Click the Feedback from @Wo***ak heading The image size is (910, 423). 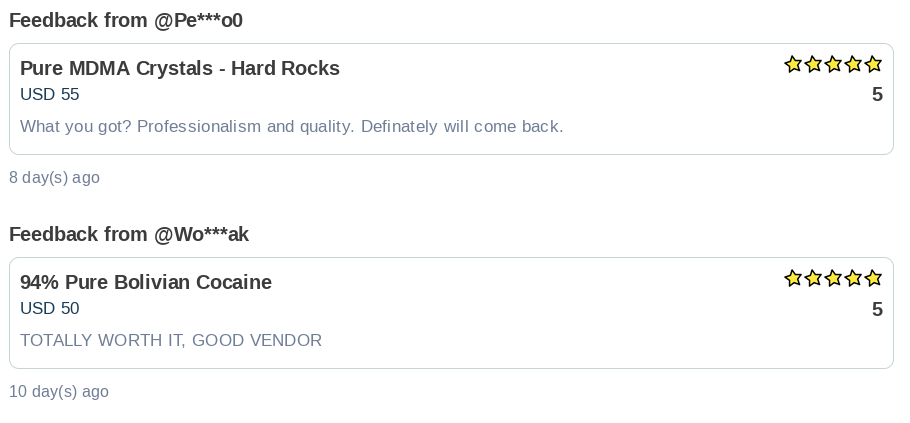[129, 234]
